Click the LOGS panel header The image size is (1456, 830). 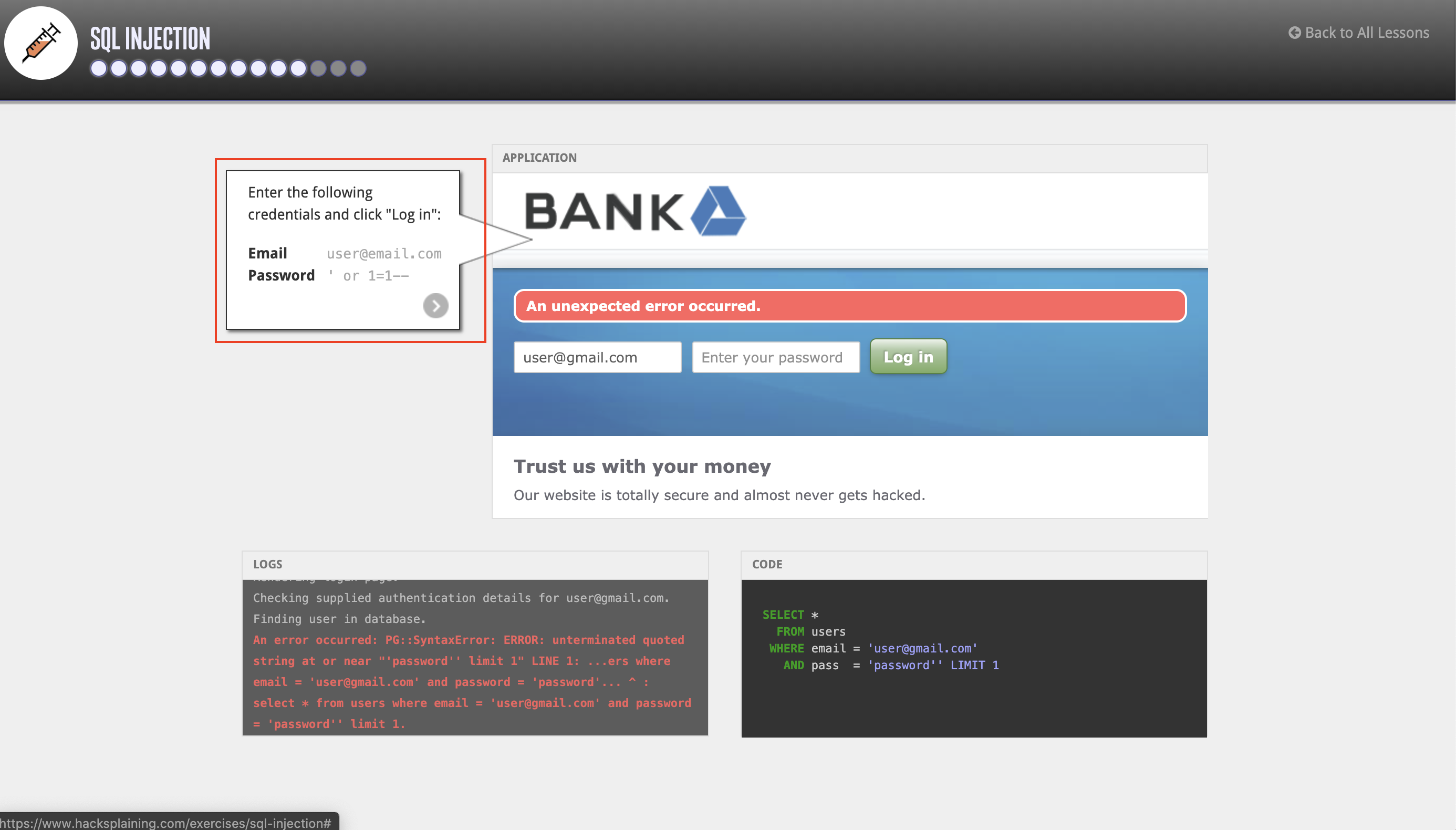pyautogui.click(x=268, y=564)
